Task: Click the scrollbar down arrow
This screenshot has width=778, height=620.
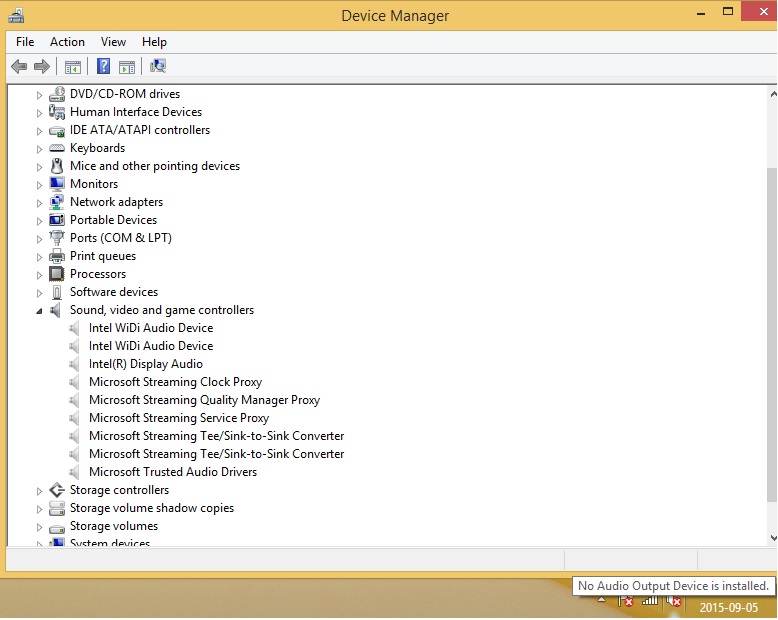Action: pyautogui.click(x=773, y=538)
